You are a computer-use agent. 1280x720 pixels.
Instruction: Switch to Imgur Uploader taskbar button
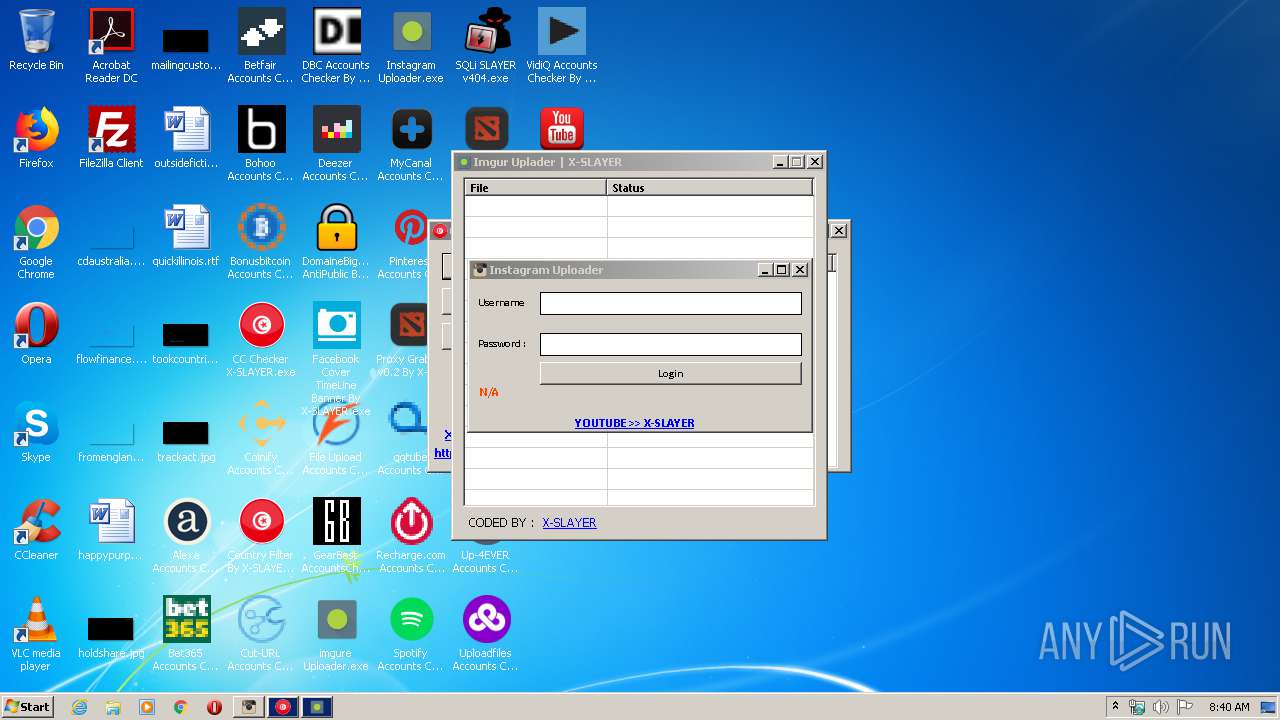[317, 707]
